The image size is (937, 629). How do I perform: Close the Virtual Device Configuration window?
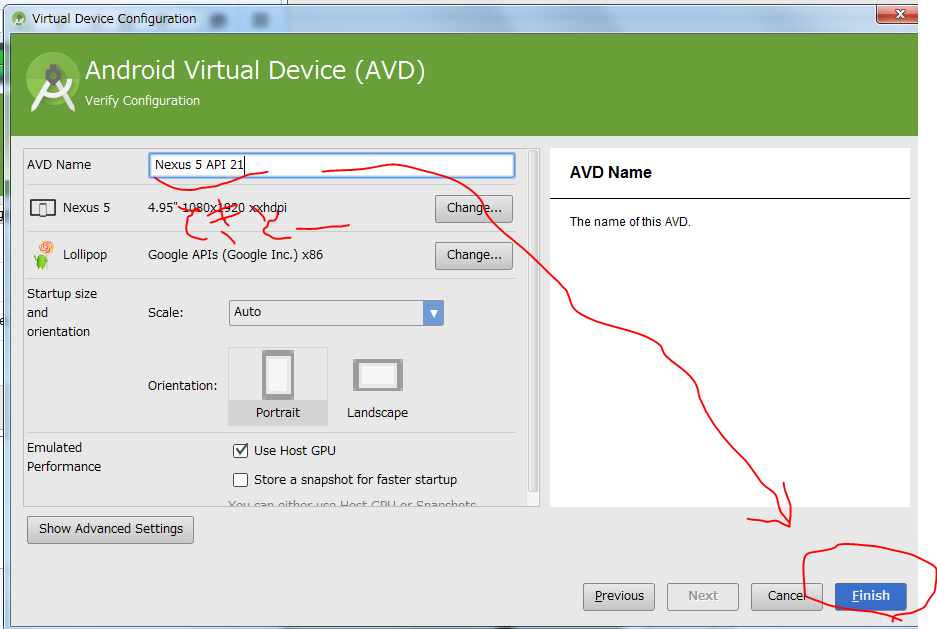tap(900, 14)
